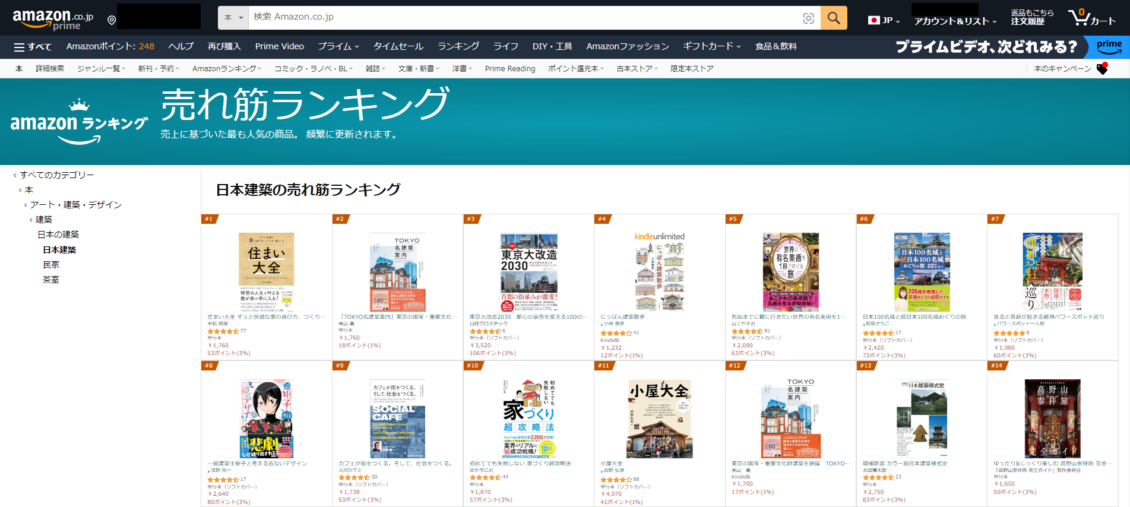Click the orange search magnifier button

[x=833, y=19]
